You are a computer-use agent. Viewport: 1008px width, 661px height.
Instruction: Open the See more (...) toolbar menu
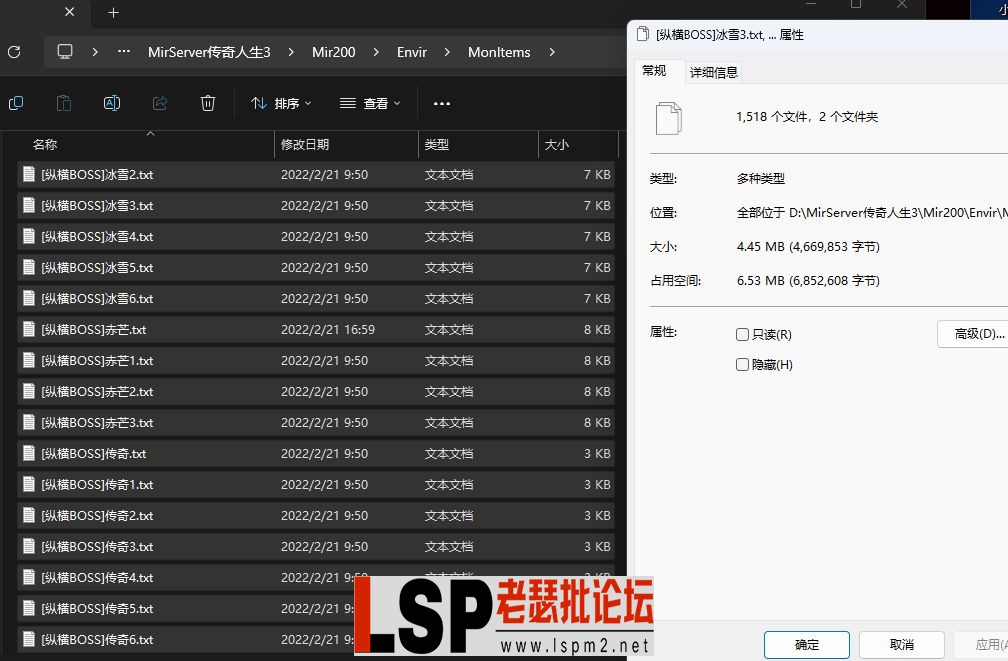[441, 103]
